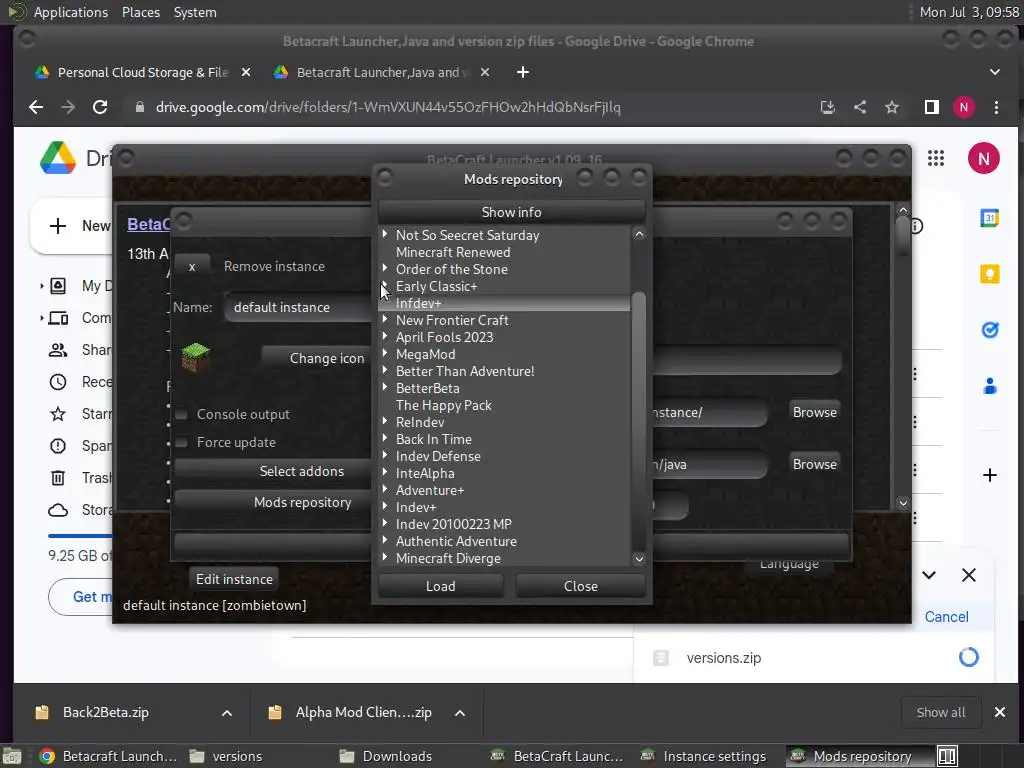Image resolution: width=1024 pixels, height=768 pixels.
Task: Open Chrome tab search dropdown
Action: [995, 72]
